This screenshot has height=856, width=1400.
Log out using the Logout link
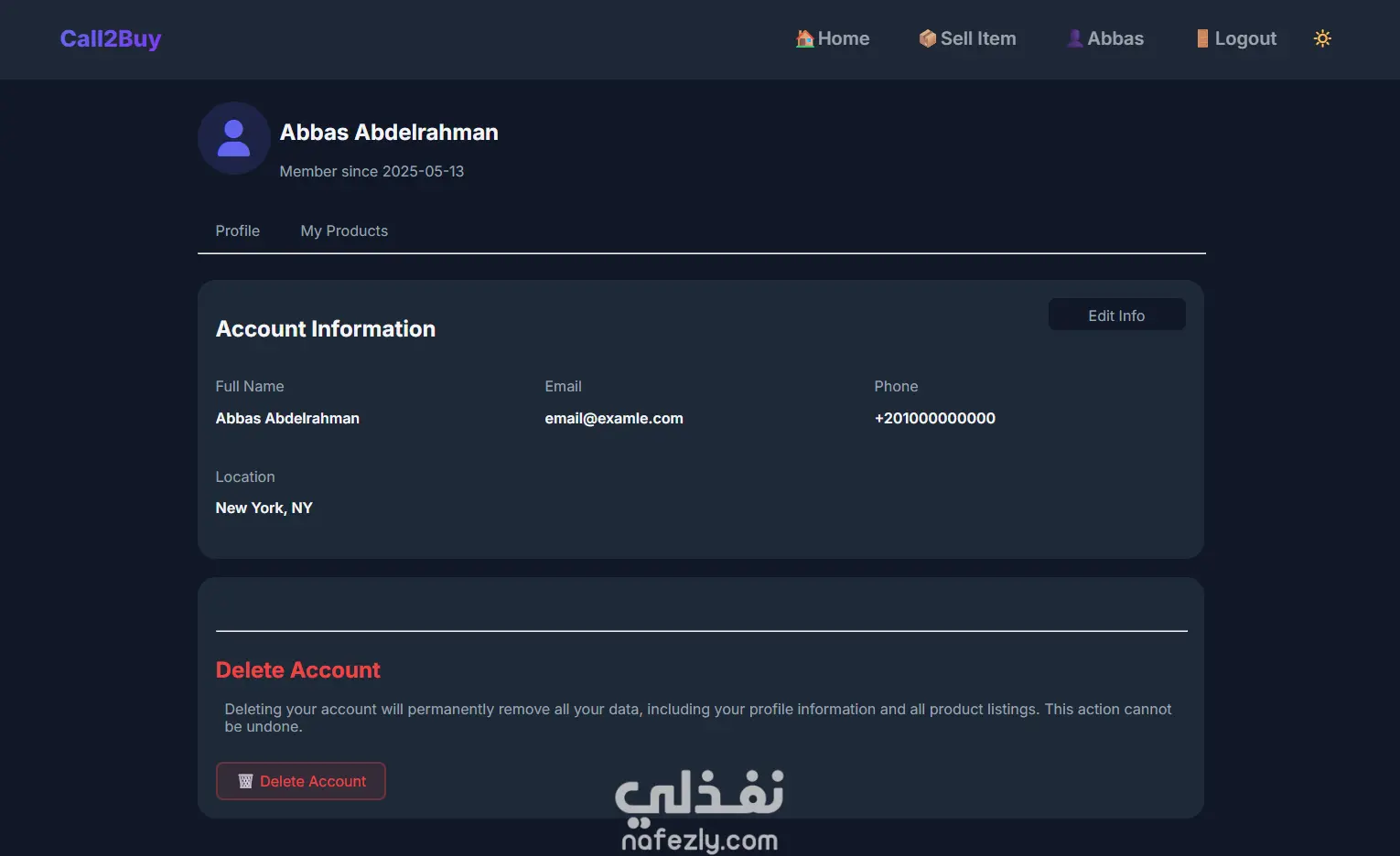1245,38
